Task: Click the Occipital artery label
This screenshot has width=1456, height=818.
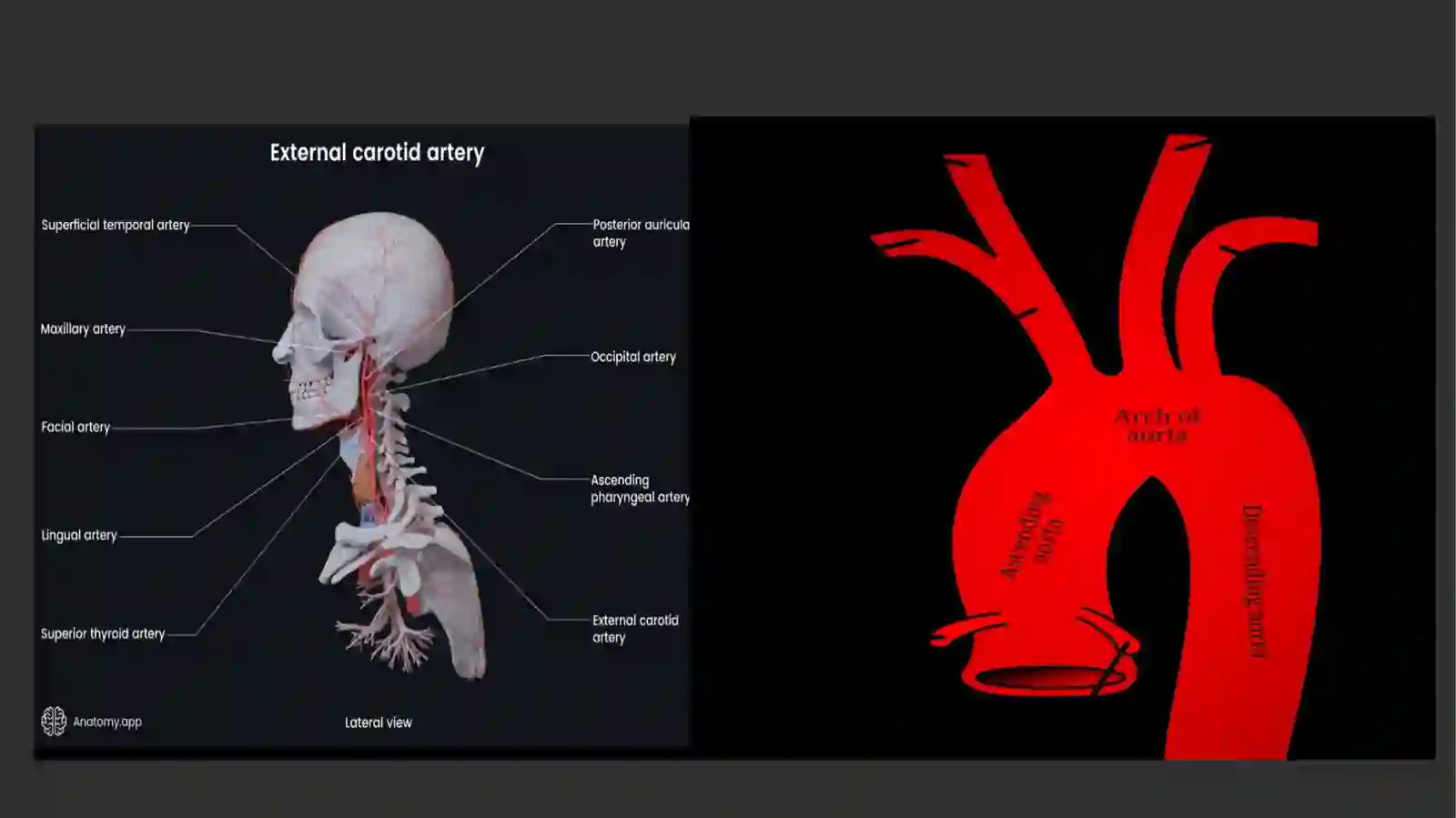Action: point(633,357)
